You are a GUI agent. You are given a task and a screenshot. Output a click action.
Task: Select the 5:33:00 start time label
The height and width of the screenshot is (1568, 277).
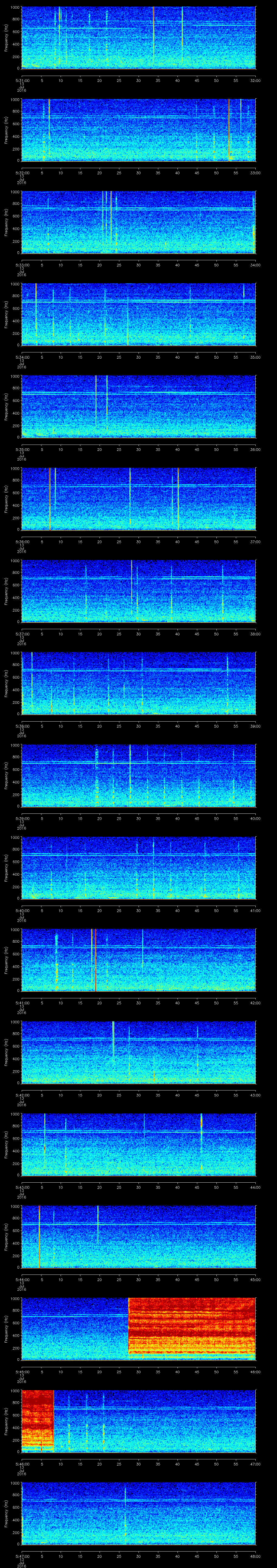point(22,265)
